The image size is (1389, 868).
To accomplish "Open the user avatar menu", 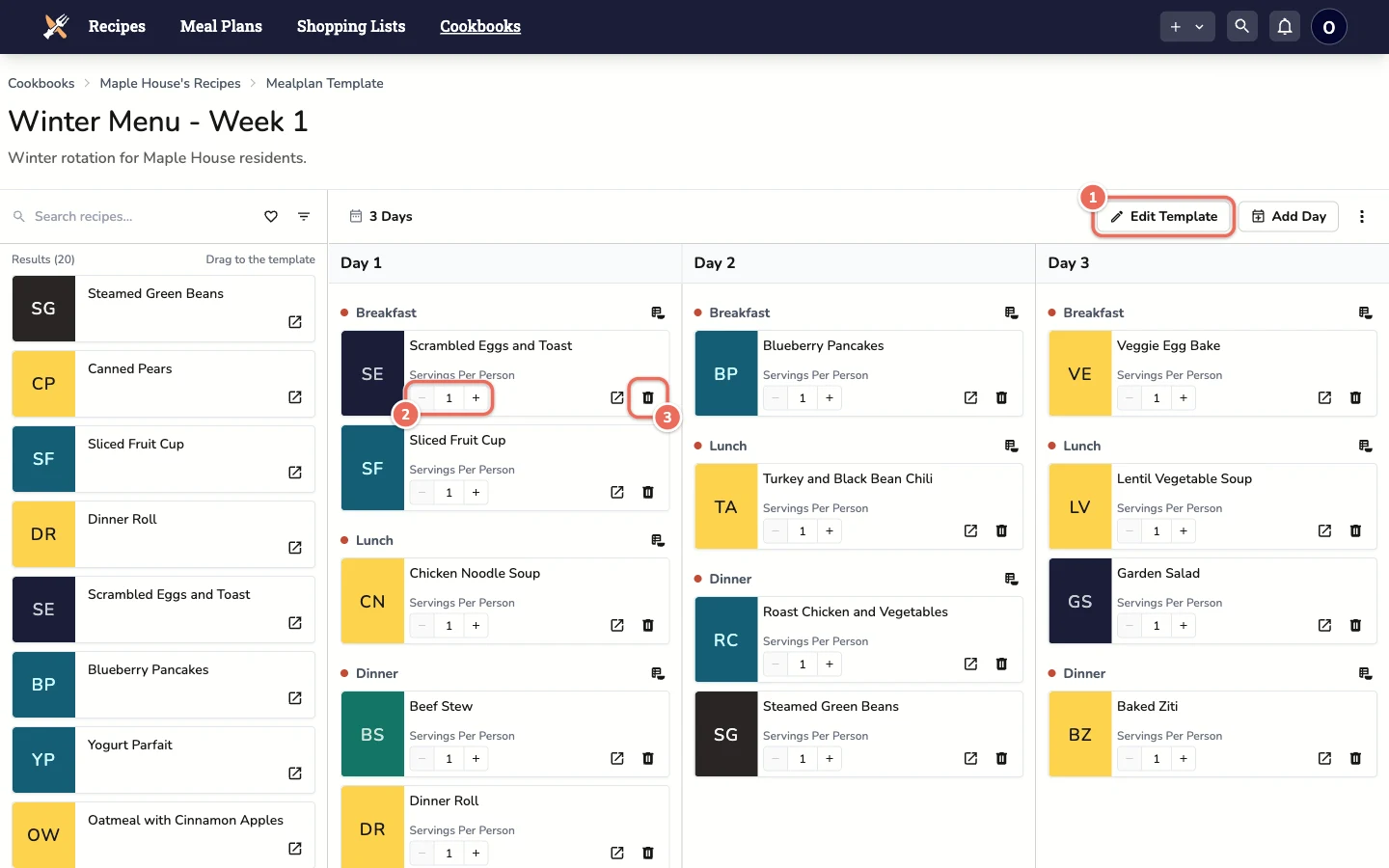I will (1329, 27).
